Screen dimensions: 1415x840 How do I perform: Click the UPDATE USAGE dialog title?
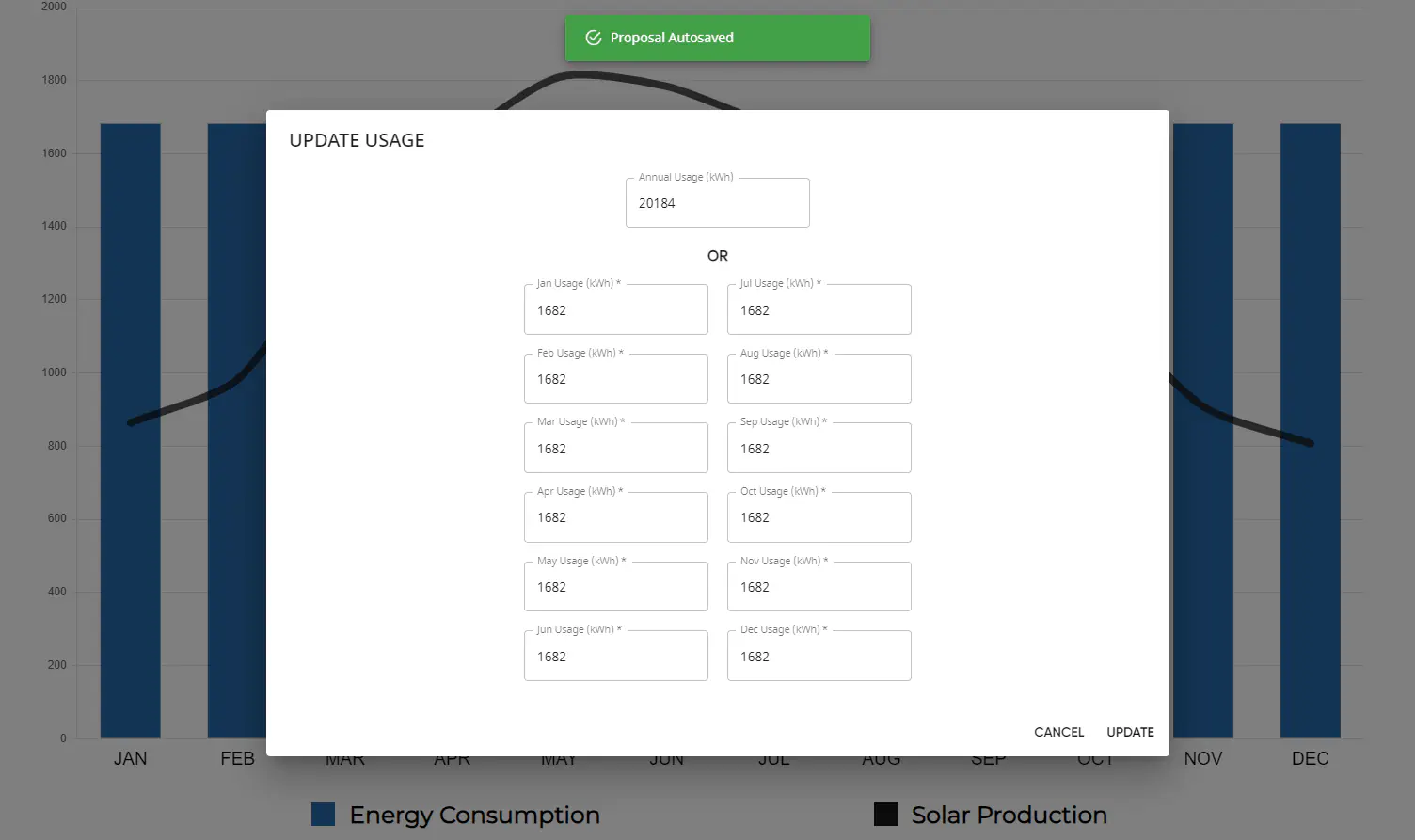point(357,140)
